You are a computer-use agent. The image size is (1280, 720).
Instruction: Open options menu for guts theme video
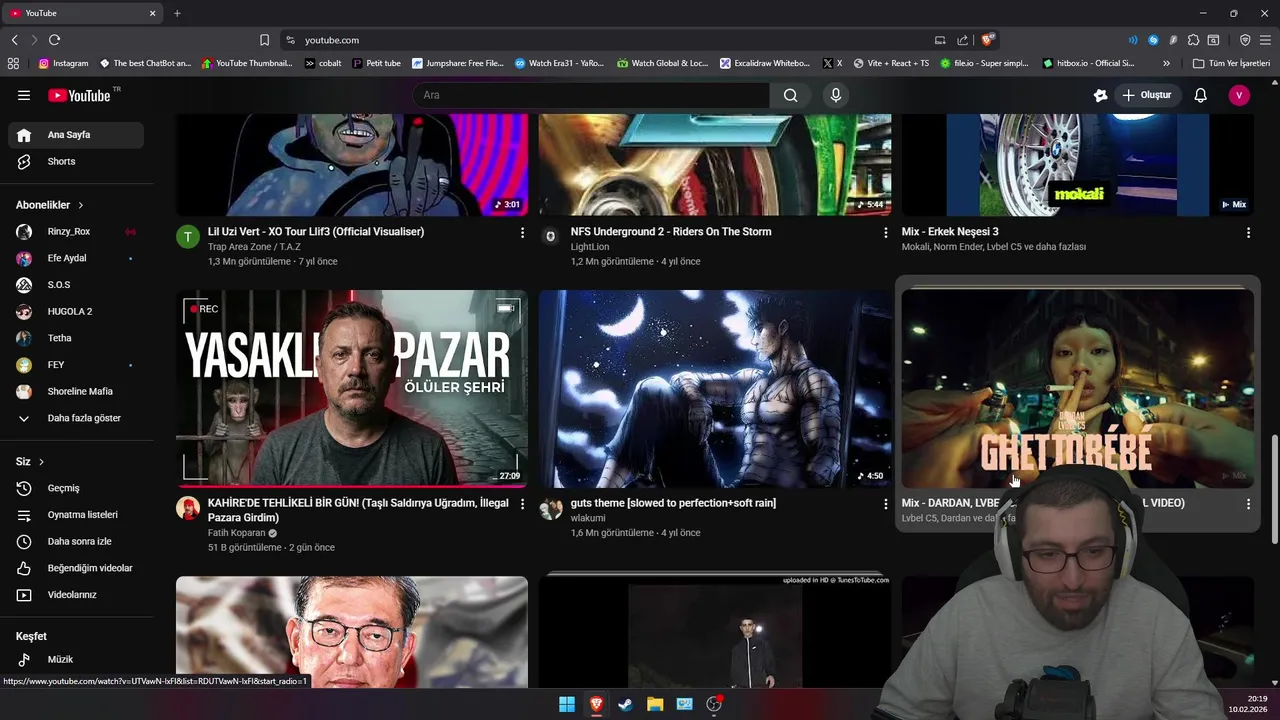[x=885, y=504]
